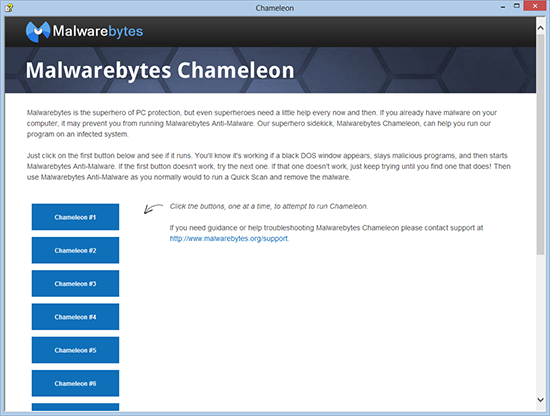Image resolution: width=550 pixels, height=416 pixels.
Task: Launch Chameleon #2
Action: click(75, 250)
